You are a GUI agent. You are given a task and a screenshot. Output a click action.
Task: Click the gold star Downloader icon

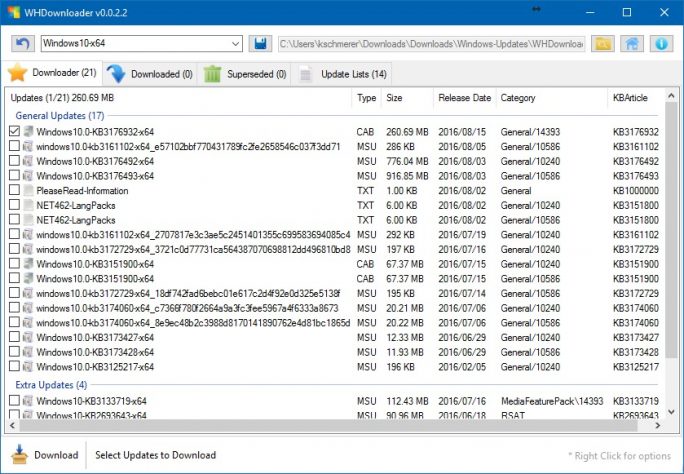point(17,72)
